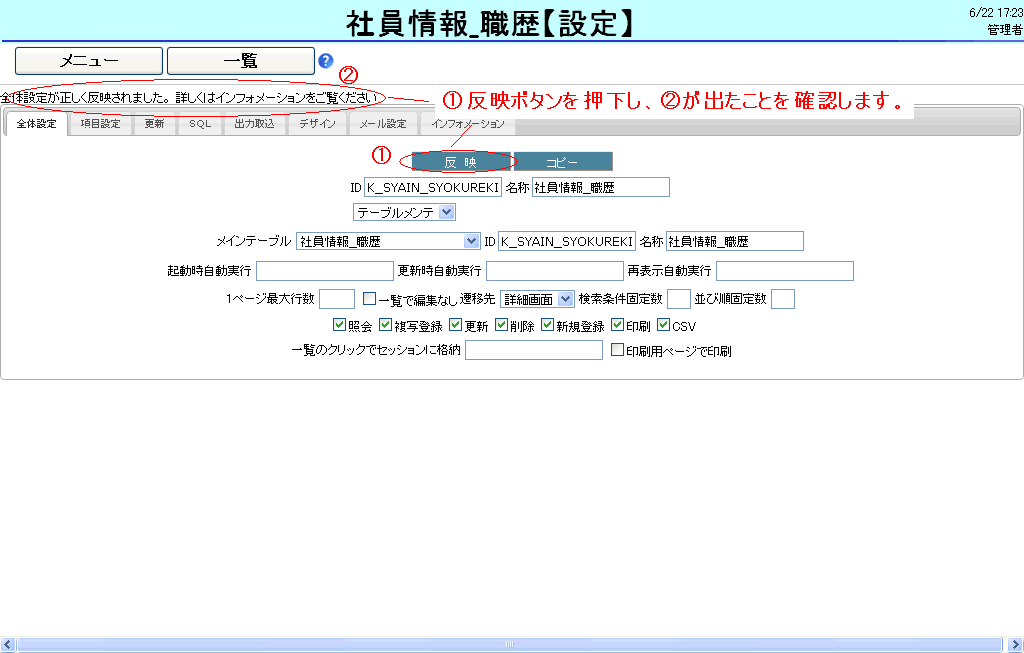Click the 1ページ最大行数 input field
The height and width of the screenshot is (653, 1024).
337,298
